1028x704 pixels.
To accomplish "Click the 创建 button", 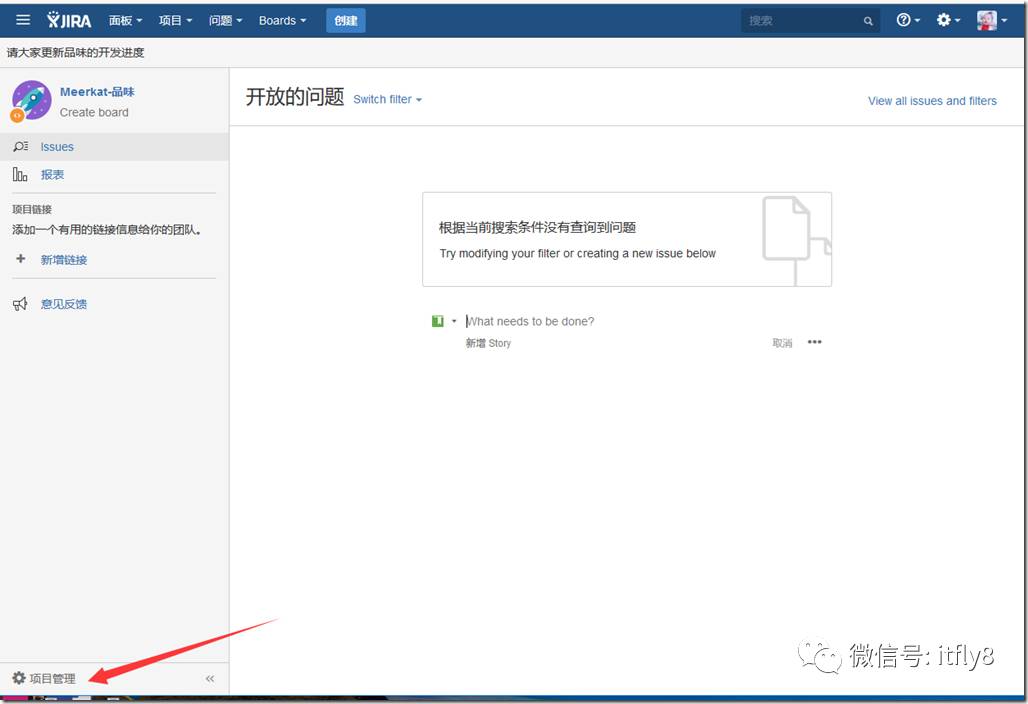I will point(346,20).
